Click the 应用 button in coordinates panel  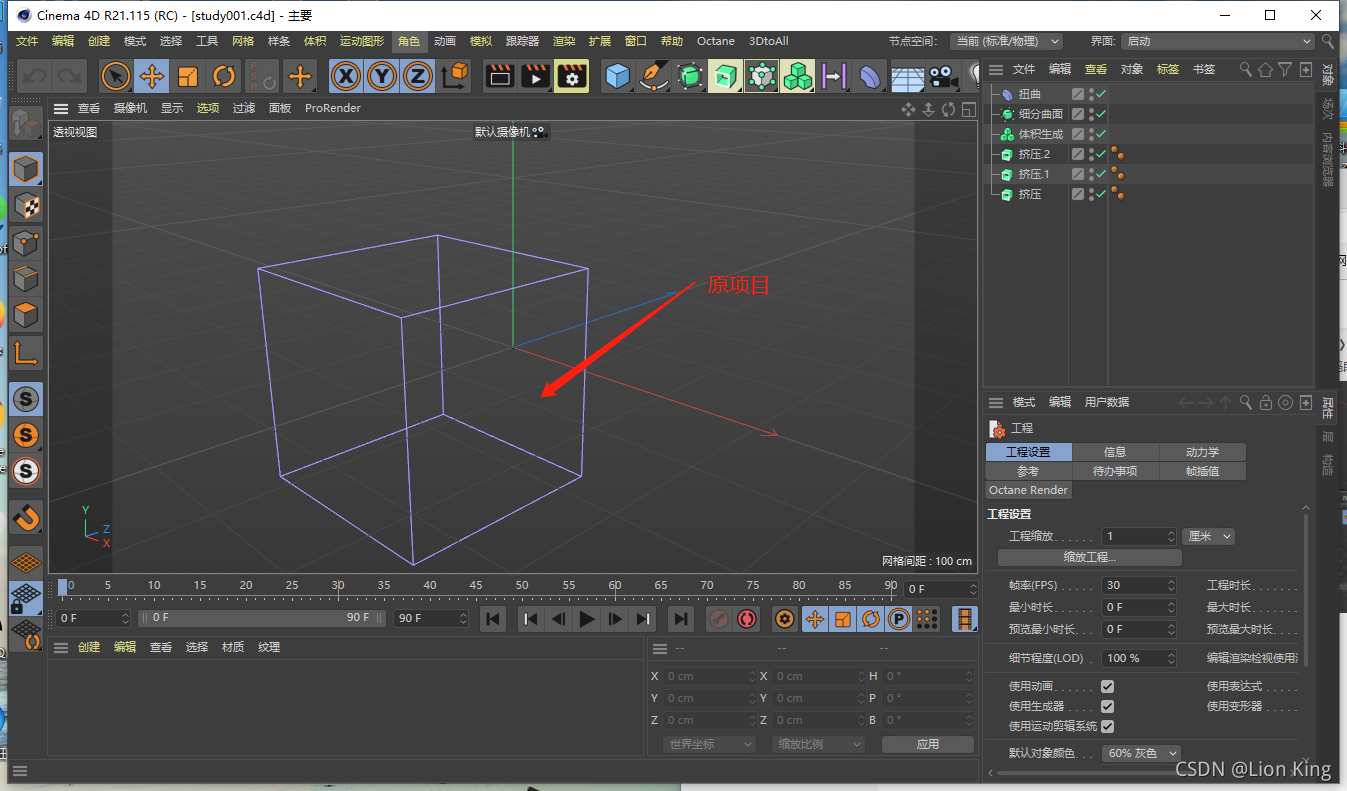click(927, 743)
